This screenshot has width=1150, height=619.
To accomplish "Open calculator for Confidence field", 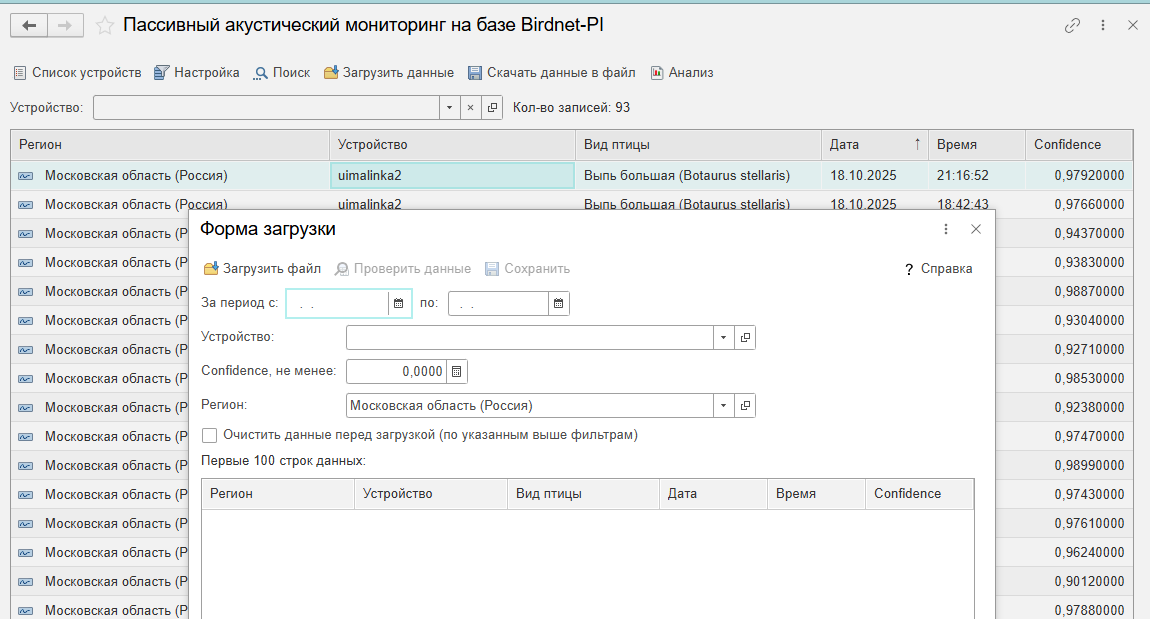I will point(457,371).
